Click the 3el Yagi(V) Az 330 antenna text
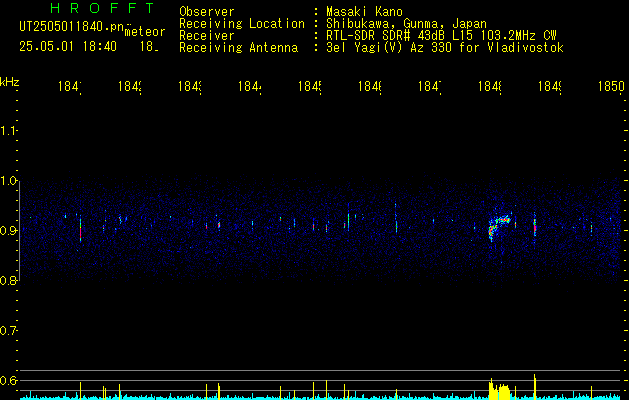Viewport: 629px width, 400px height. click(x=445, y=48)
